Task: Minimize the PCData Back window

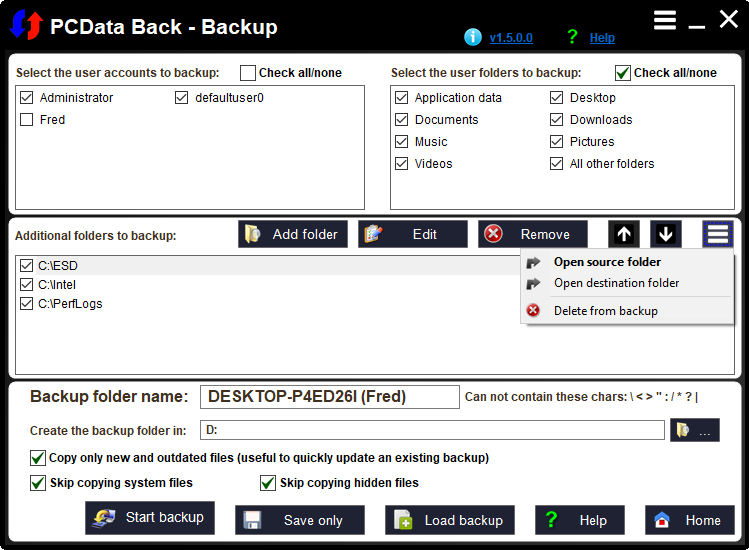Action: tap(697, 27)
